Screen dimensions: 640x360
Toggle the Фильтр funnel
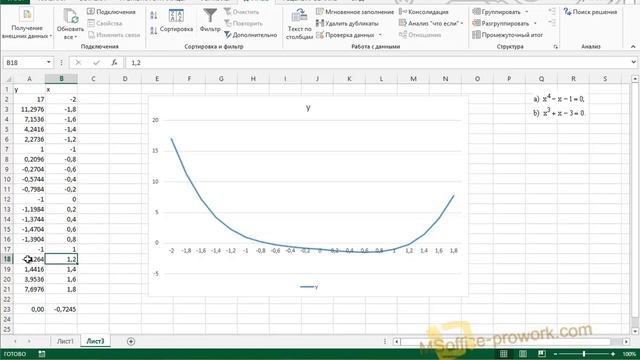[x=210, y=21]
